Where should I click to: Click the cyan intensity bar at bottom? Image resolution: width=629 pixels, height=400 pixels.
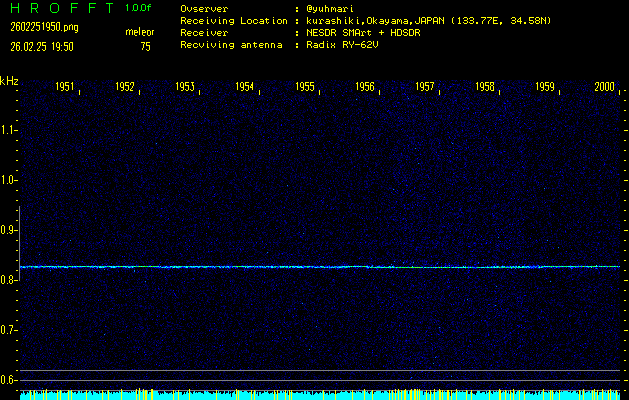320,395
